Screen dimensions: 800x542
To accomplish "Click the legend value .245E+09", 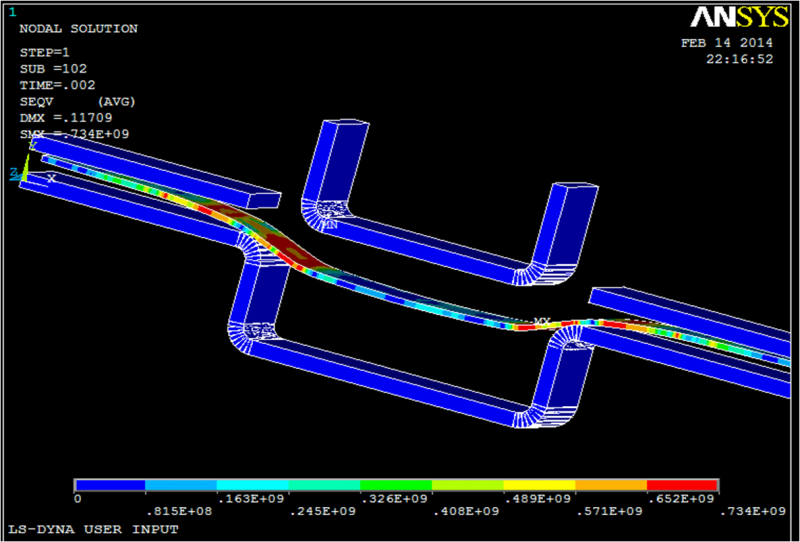I will [x=323, y=512].
